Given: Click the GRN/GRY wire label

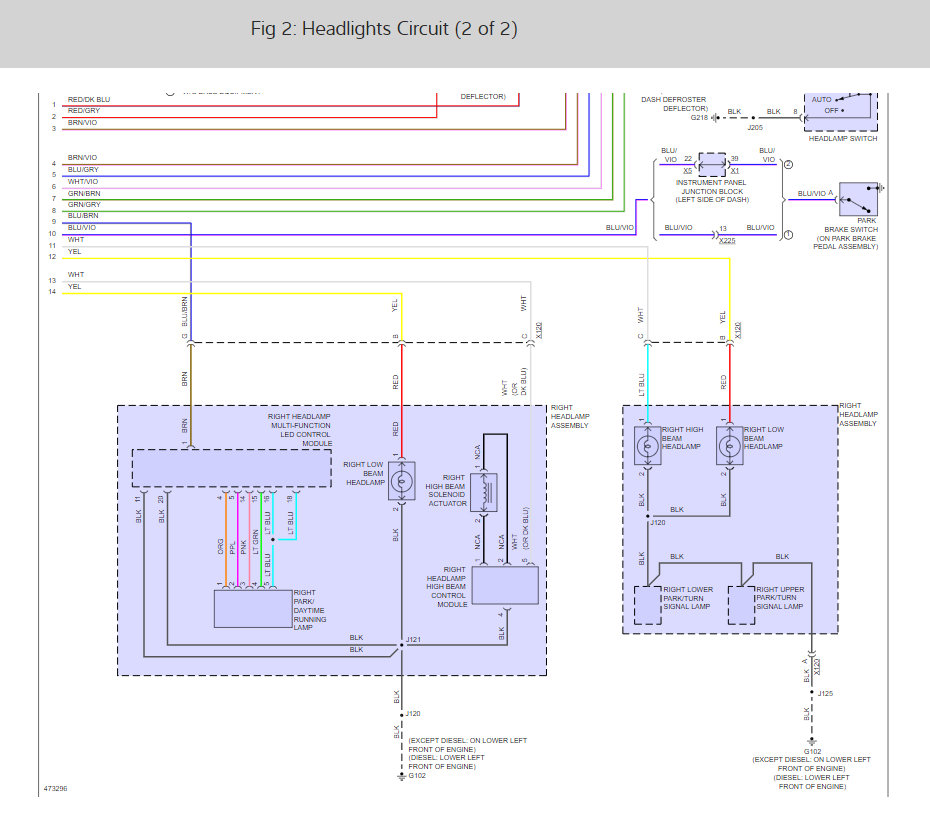Looking at the screenshot, I should point(84,205).
